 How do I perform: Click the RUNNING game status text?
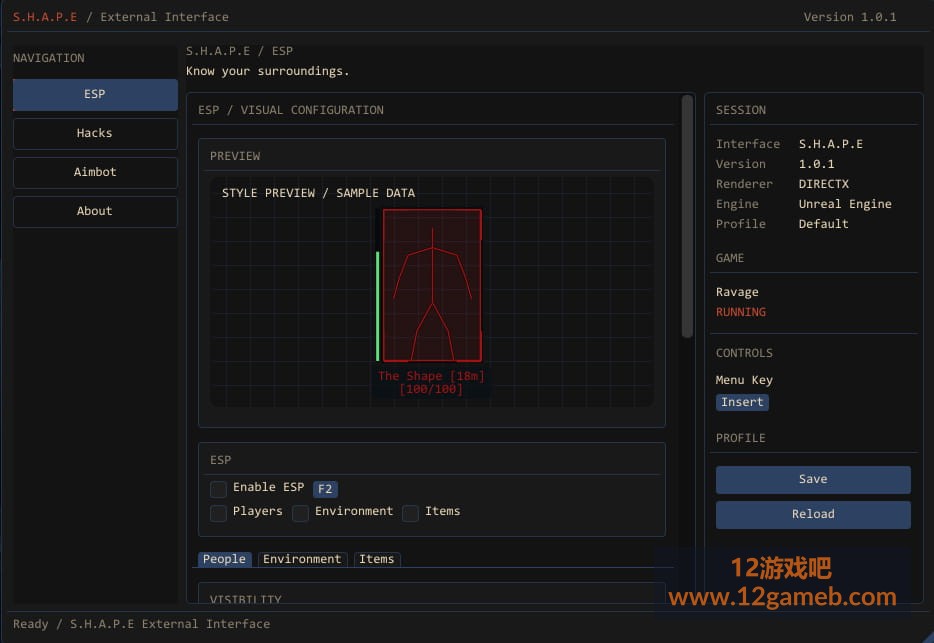click(x=741, y=312)
